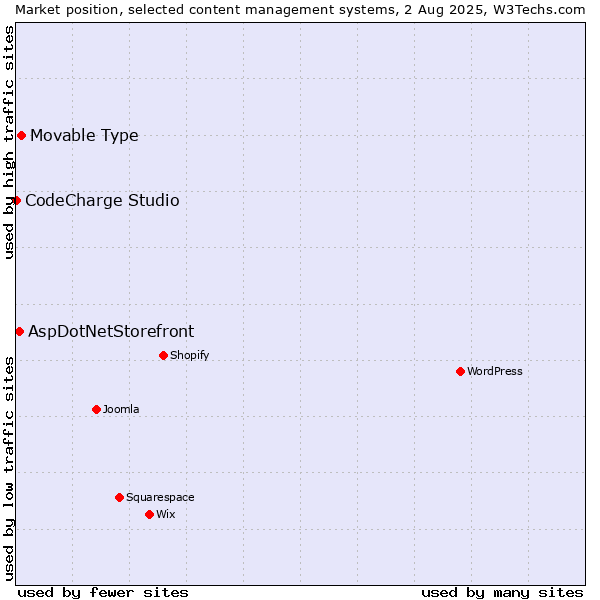Select the 'Shopify' label text
Screen dimensions: 600x600
tap(189, 355)
